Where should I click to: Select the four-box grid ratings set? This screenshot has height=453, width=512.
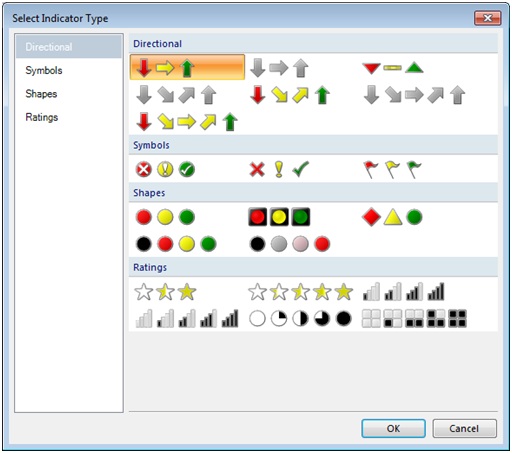point(414,318)
